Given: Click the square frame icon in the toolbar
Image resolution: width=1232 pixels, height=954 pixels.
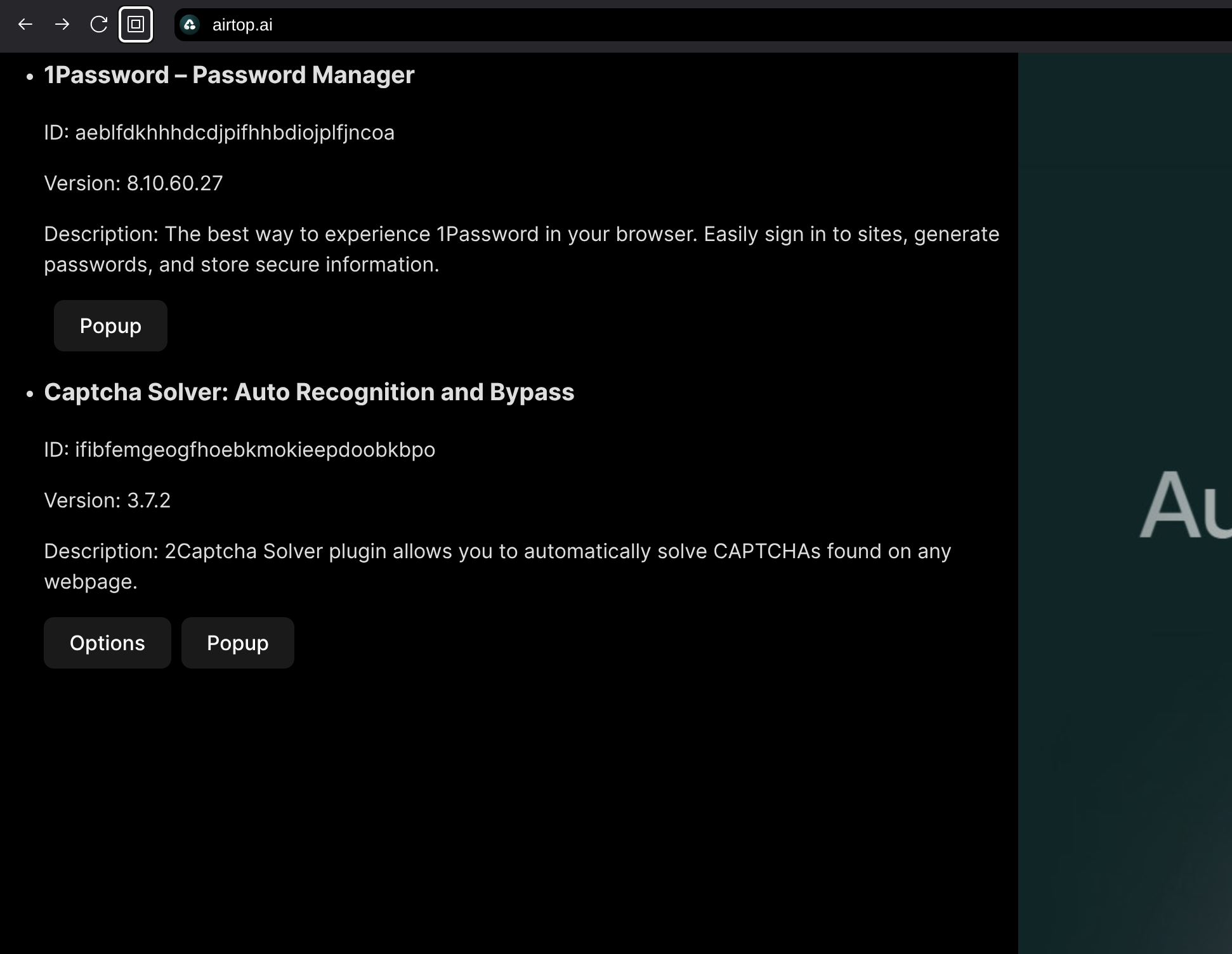Looking at the screenshot, I should [135, 25].
